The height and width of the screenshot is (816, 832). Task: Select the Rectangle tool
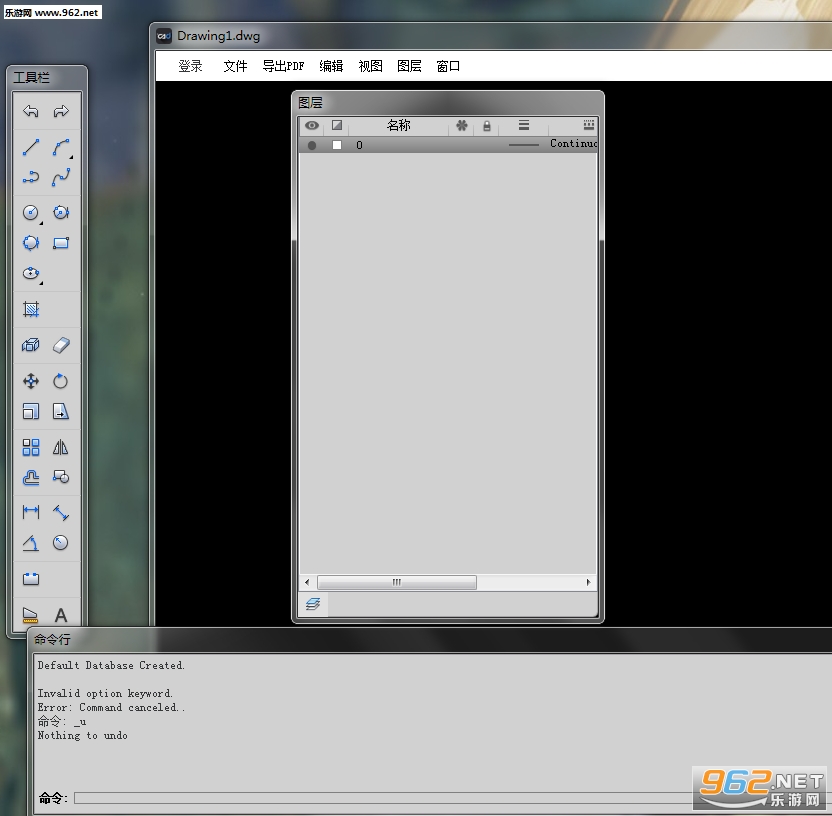pos(61,243)
